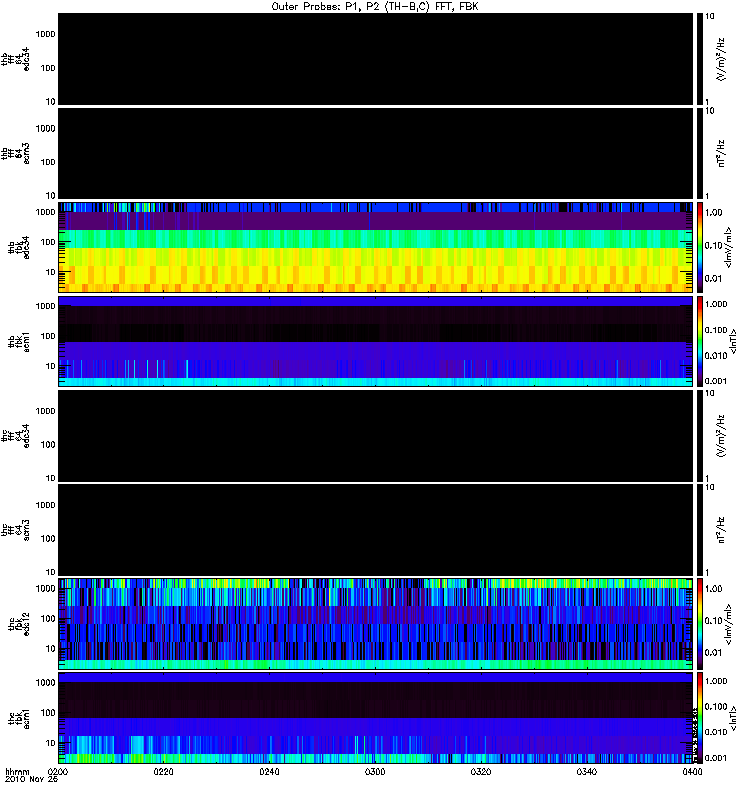Click the '(V/m)²/Hz' unit label of the thc fff edc34 panel
The width and height of the screenshot is (750, 800).
[x=721, y=436]
